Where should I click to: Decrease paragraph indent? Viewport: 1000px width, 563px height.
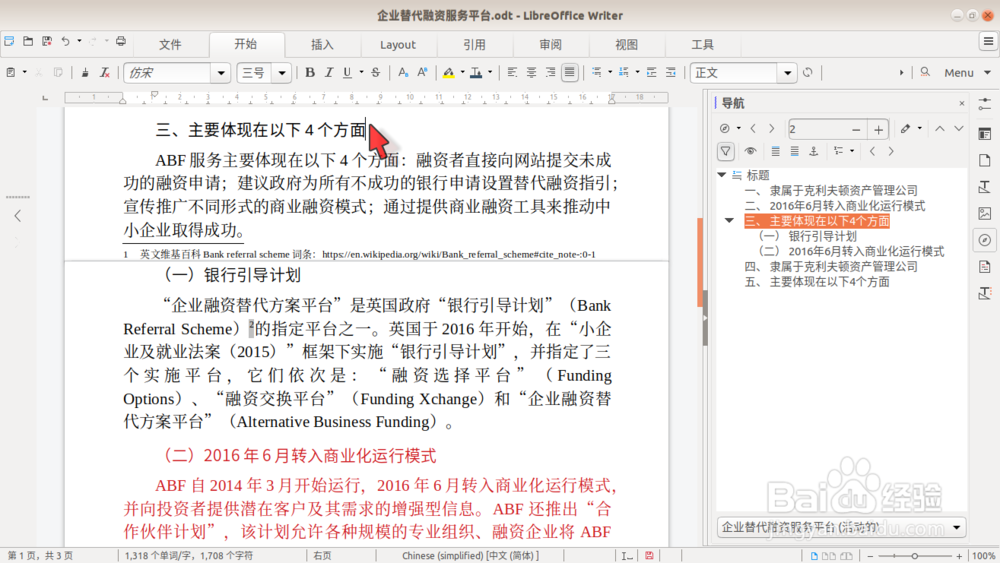[670, 73]
